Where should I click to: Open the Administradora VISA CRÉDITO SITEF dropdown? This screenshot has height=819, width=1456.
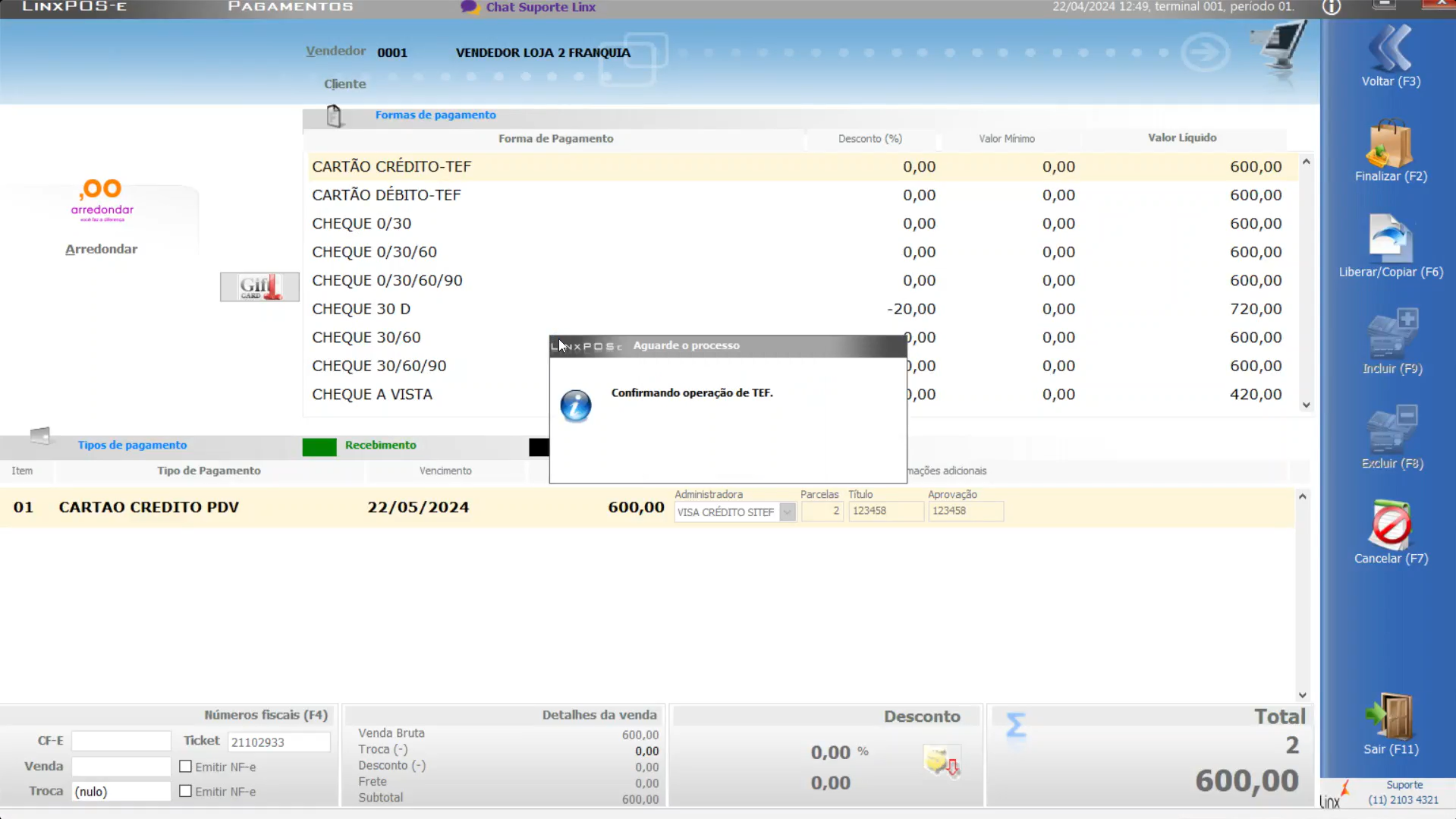click(x=788, y=512)
